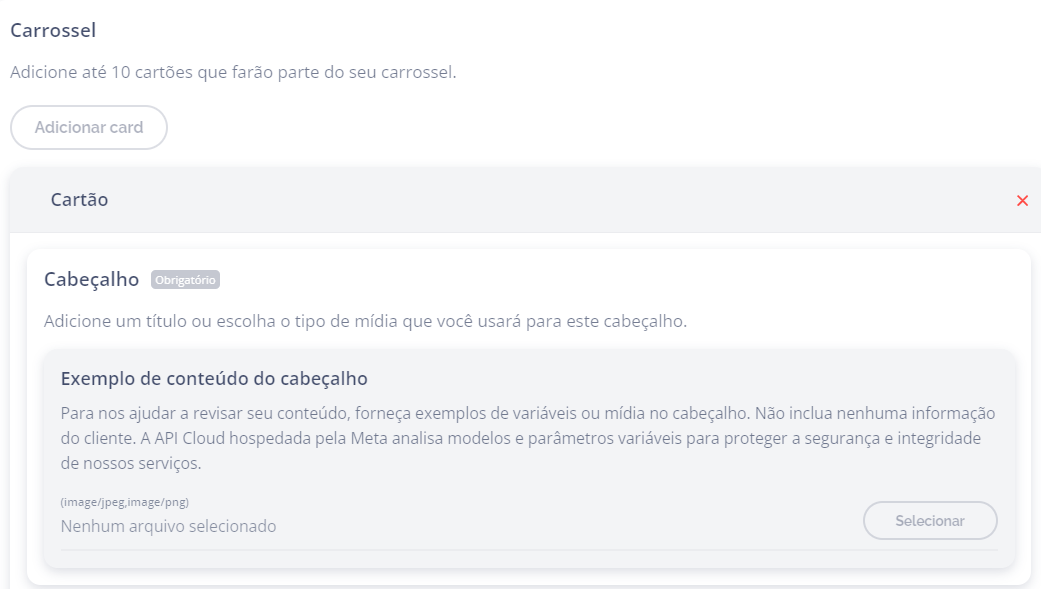Click the words 'seu carrossel' in the description

coord(403,73)
